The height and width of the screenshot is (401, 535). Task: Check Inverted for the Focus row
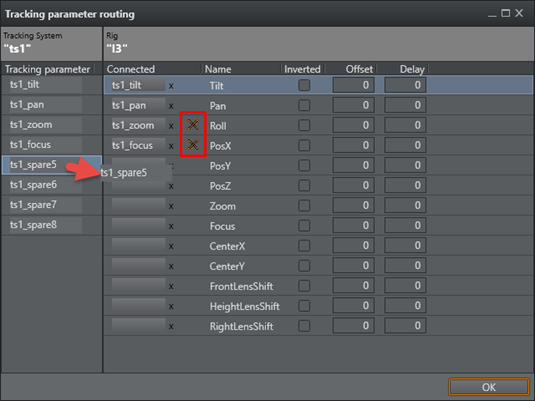tap(304, 226)
